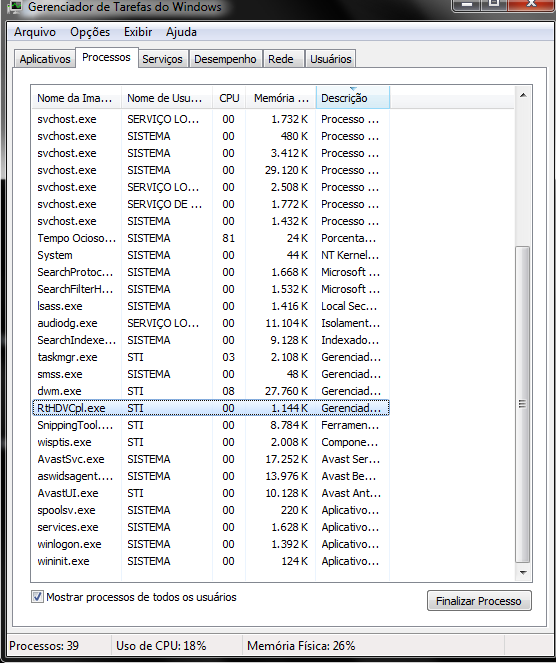Open the Exibir menu
This screenshot has width=556, height=663.
coord(138,32)
